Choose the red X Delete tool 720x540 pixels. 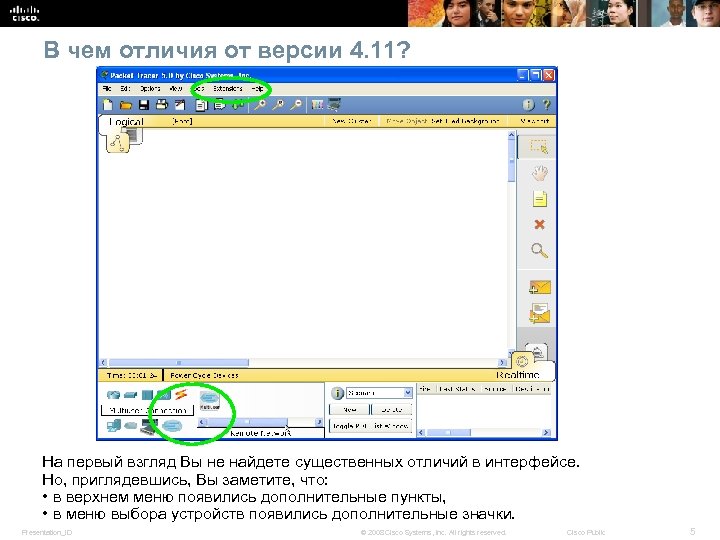pyautogui.click(x=540, y=225)
